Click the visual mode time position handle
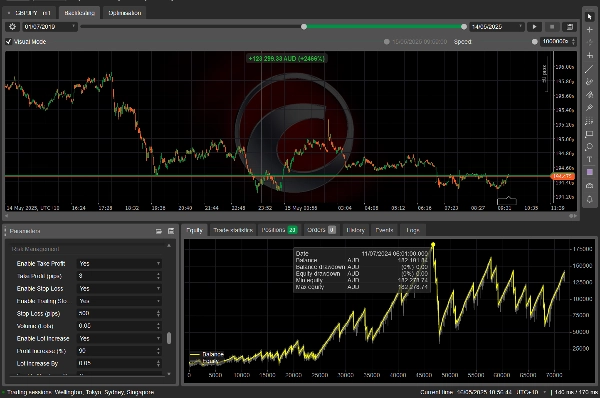 386,42
